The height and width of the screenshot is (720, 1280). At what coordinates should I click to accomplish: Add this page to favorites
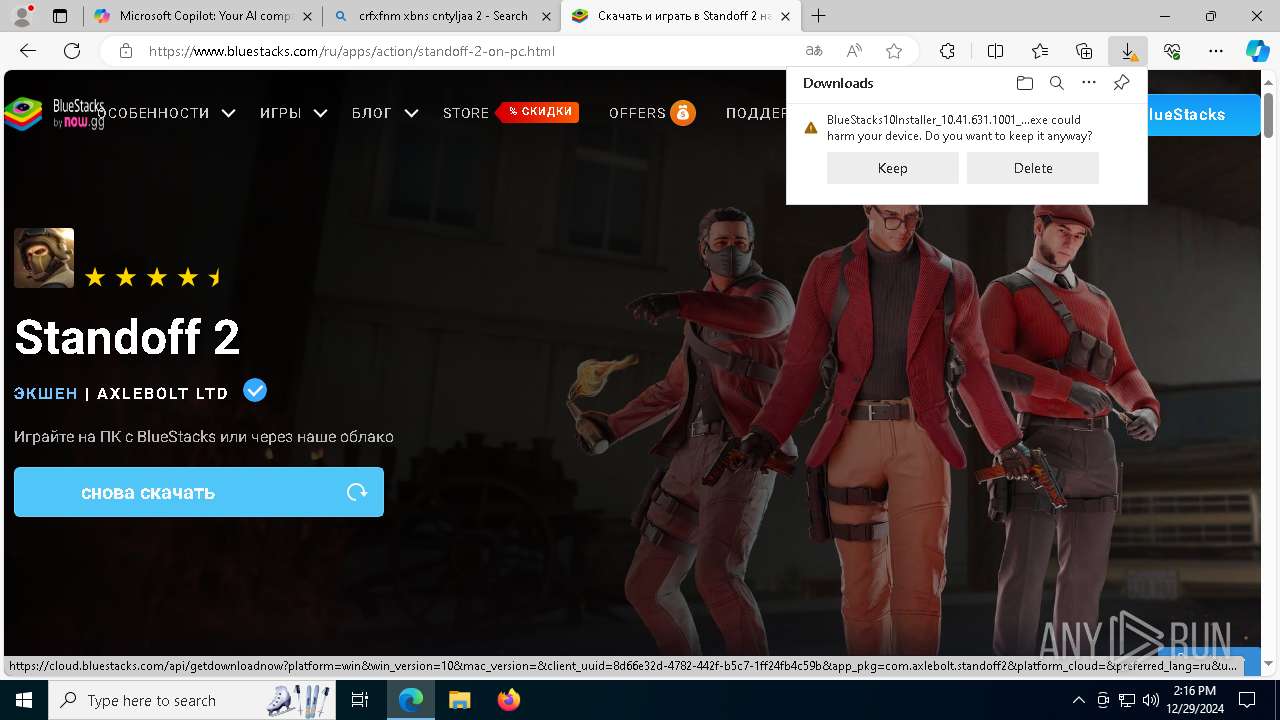tap(894, 51)
